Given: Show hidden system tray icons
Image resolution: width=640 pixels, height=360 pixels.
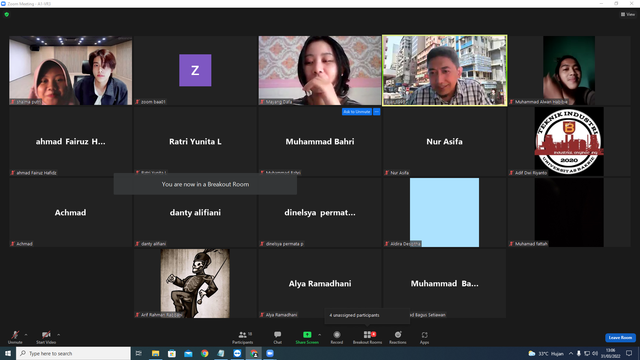Looking at the screenshot, I should click(571, 353).
